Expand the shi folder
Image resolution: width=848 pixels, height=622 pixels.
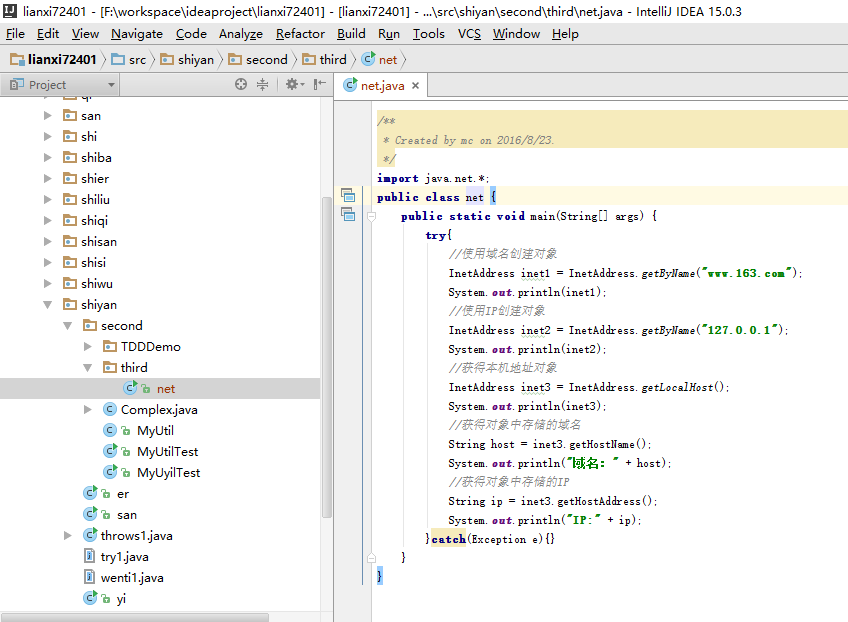(x=48, y=137)
